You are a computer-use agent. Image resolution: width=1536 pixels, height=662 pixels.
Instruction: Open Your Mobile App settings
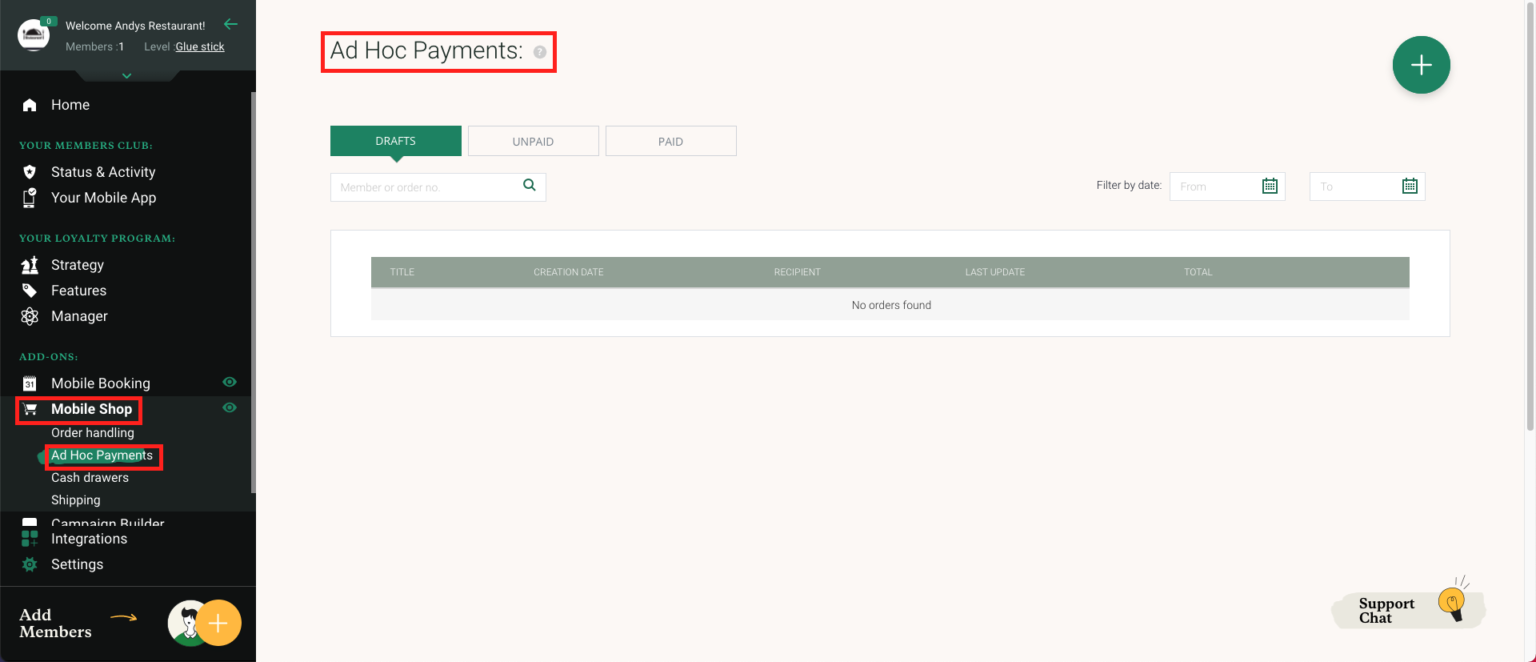(31, 197)
